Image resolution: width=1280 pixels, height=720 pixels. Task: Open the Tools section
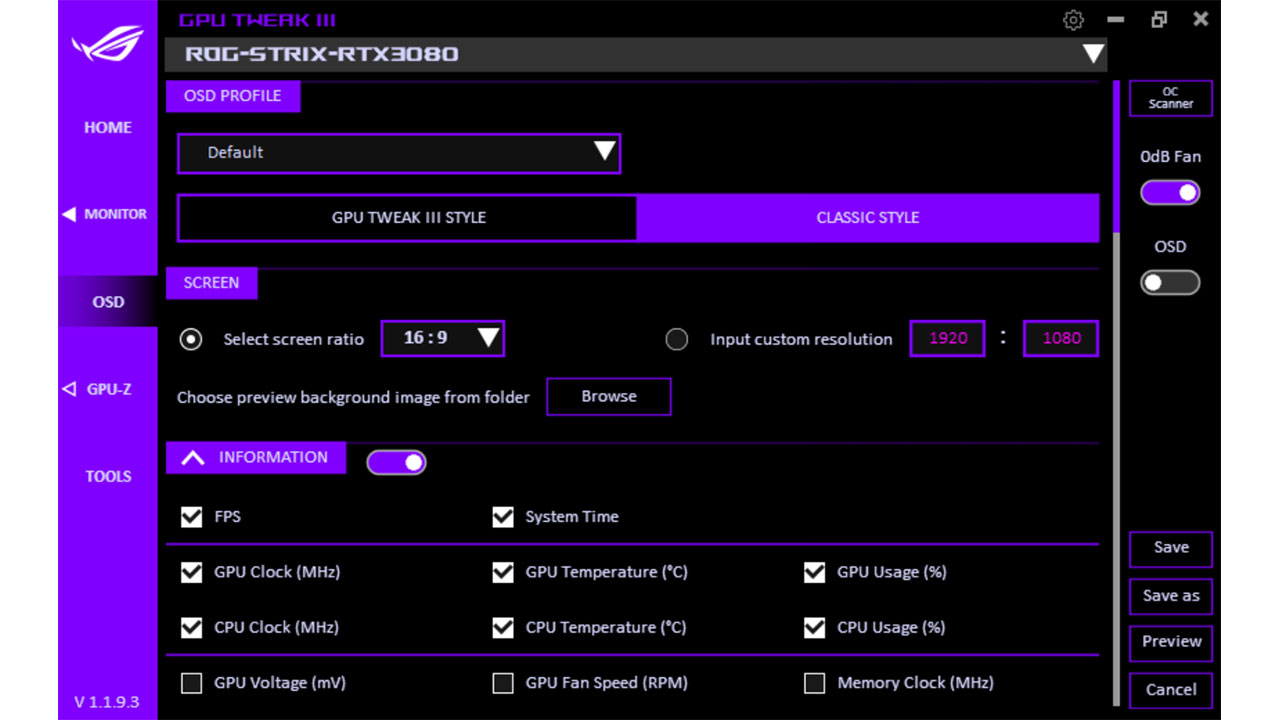(x=108, y=476)
